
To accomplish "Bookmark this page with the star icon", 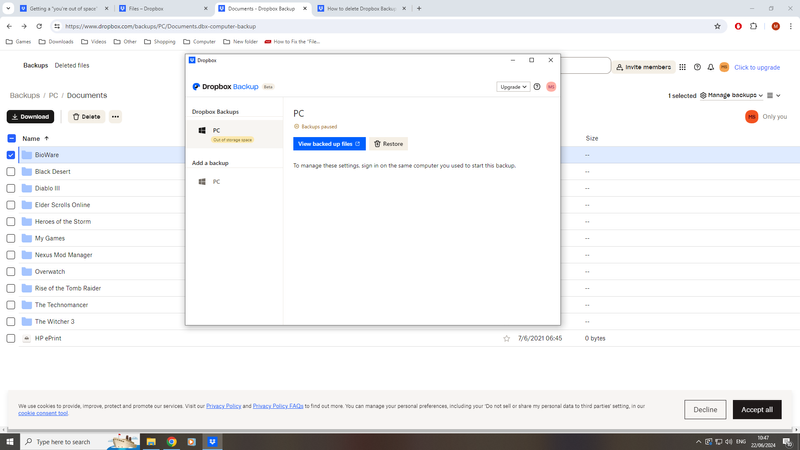I will click(717, 26).
